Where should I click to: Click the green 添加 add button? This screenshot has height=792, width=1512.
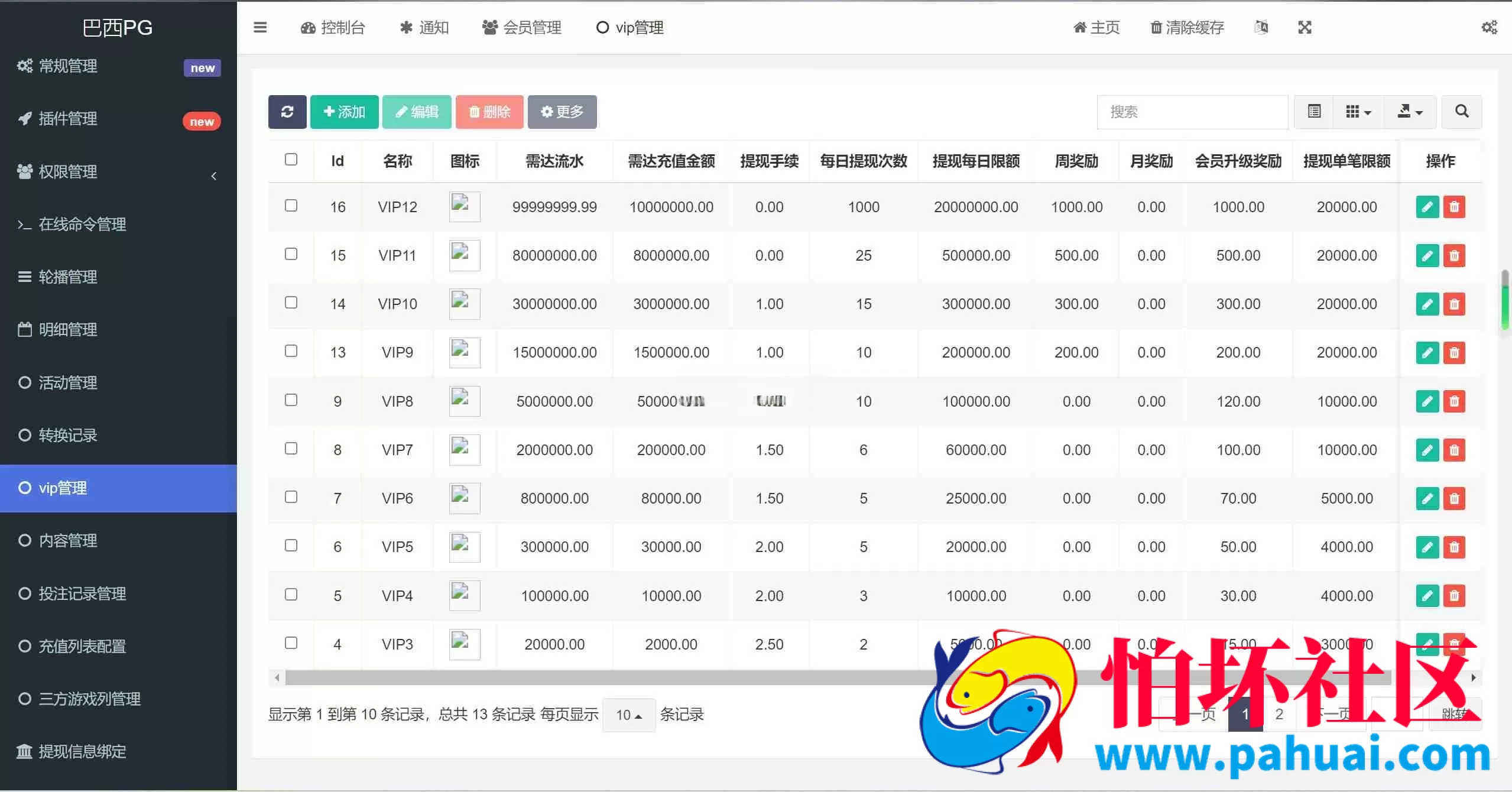pos(345,112)
